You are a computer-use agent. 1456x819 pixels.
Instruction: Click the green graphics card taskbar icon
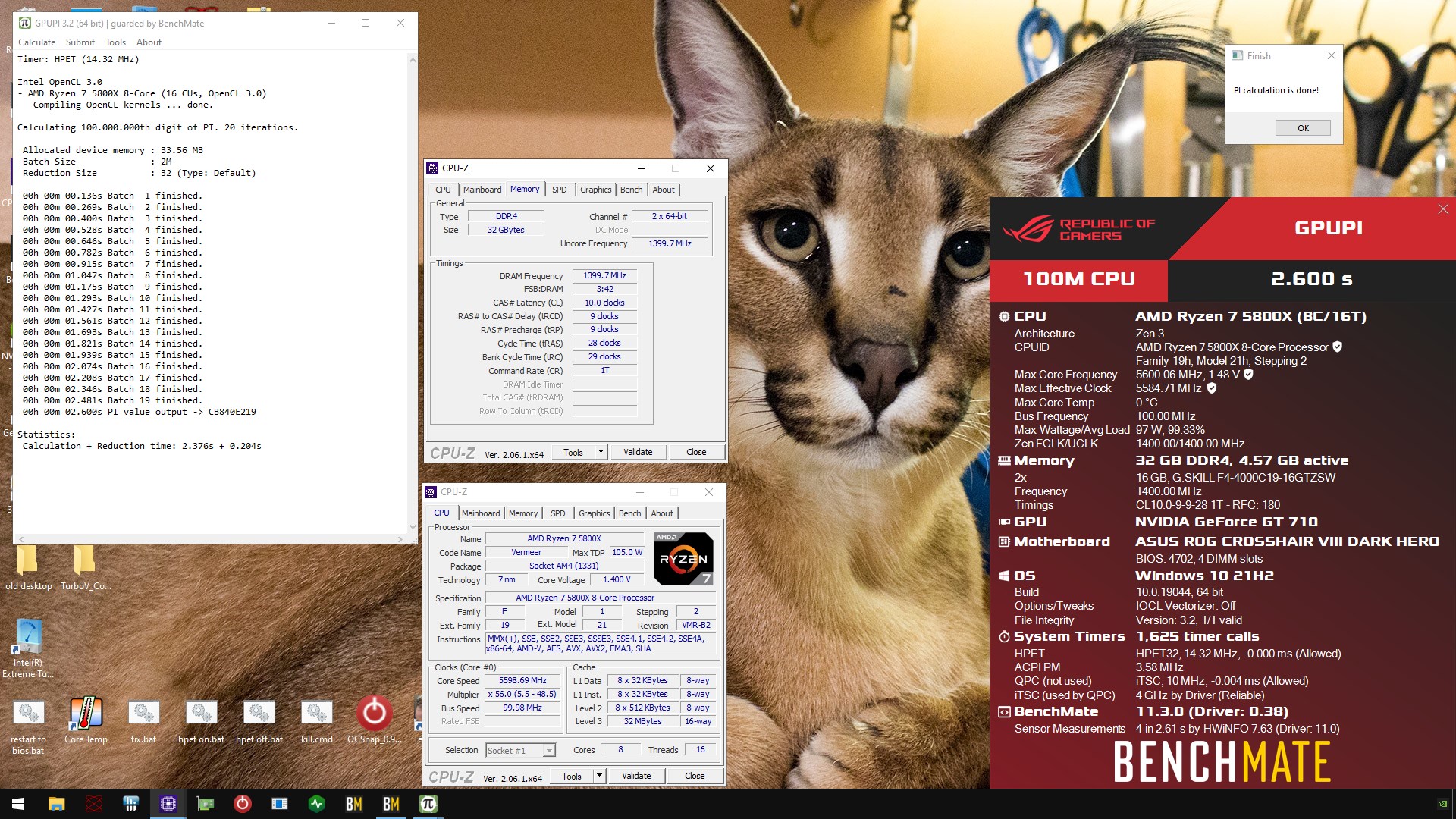205,804
